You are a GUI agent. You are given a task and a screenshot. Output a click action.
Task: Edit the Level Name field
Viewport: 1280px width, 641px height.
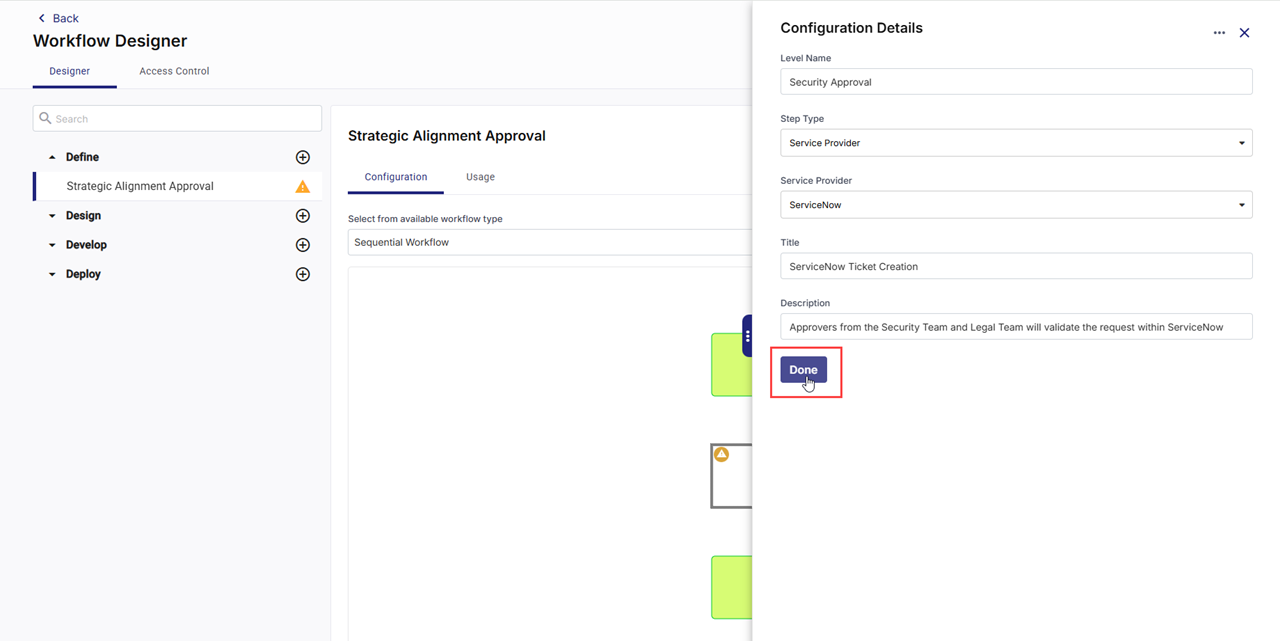[x=1016, y=82]
